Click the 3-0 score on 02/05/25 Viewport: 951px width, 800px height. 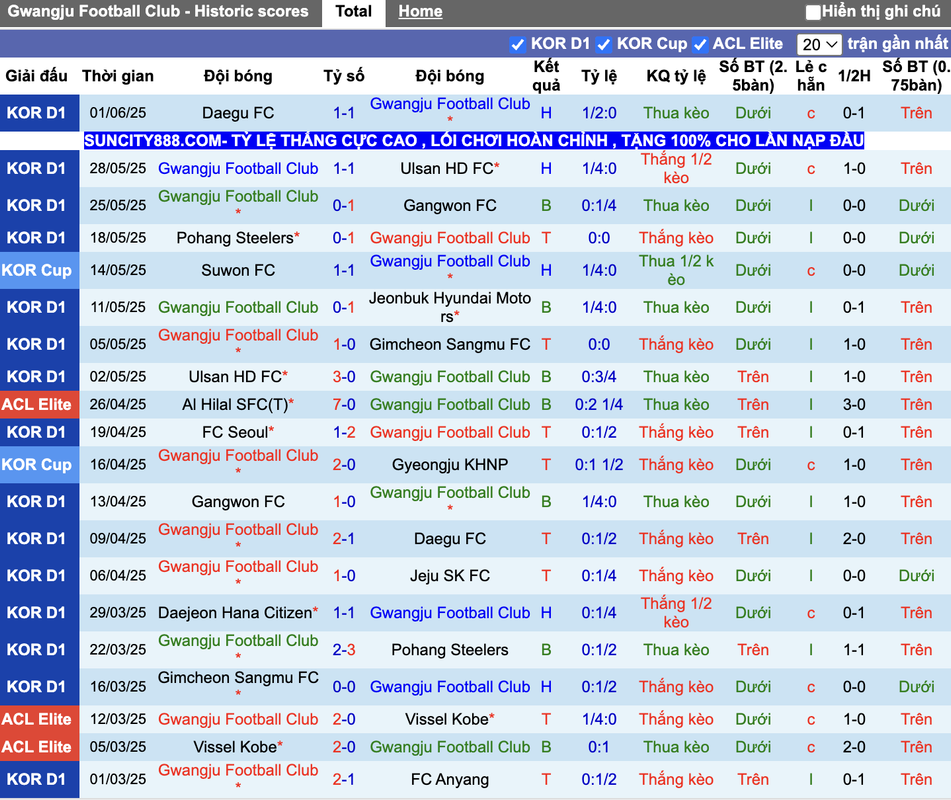tap(344, 377)
